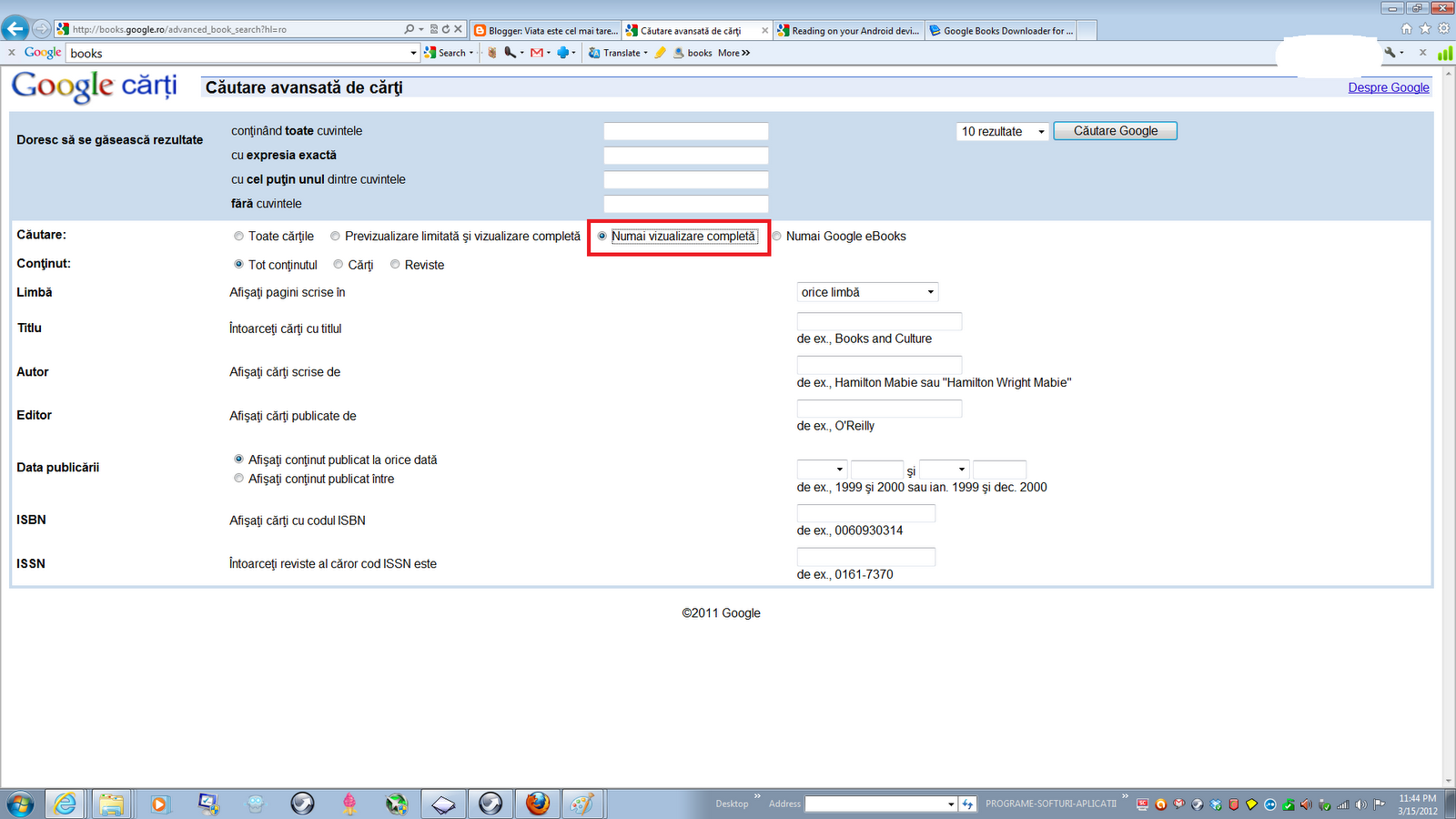The width and height of the screenshot is (1456, 819).
Task: Open Favorites via the star icon
Action: pyautogui.click(x=1425, y=29)
